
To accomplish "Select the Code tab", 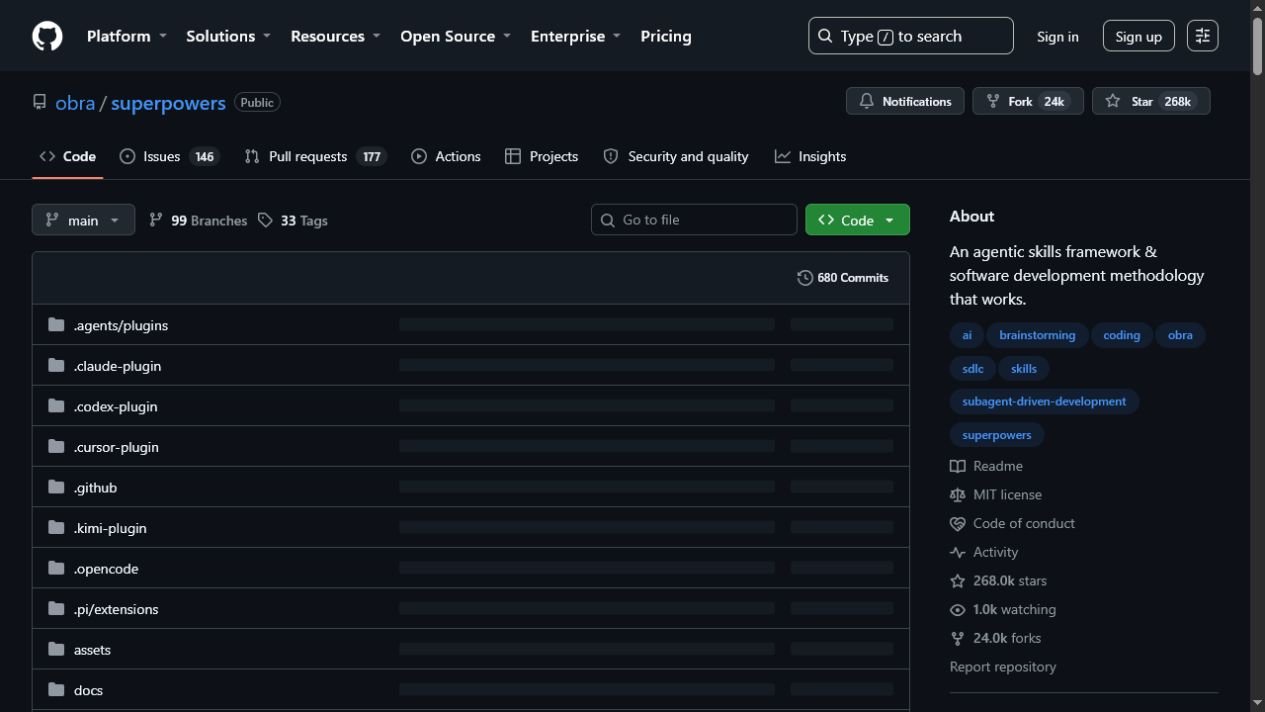I will click(68, 157).
